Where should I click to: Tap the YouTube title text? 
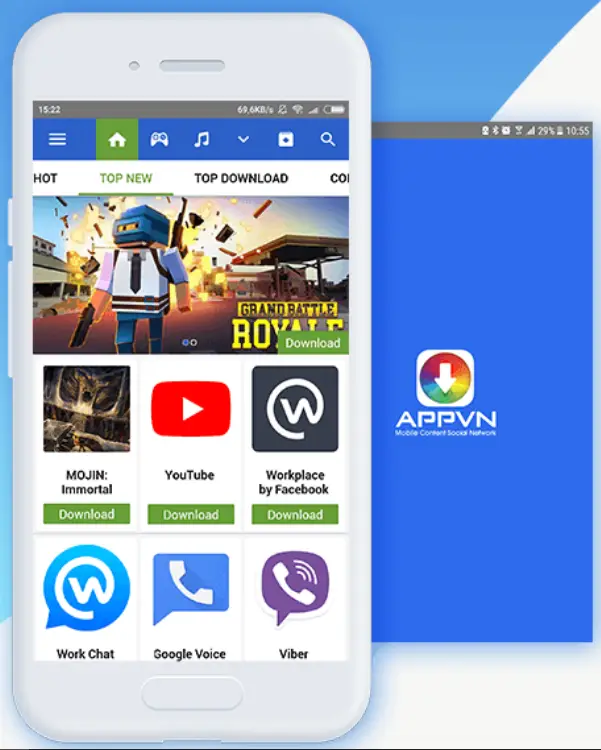(x=189, y=475)
